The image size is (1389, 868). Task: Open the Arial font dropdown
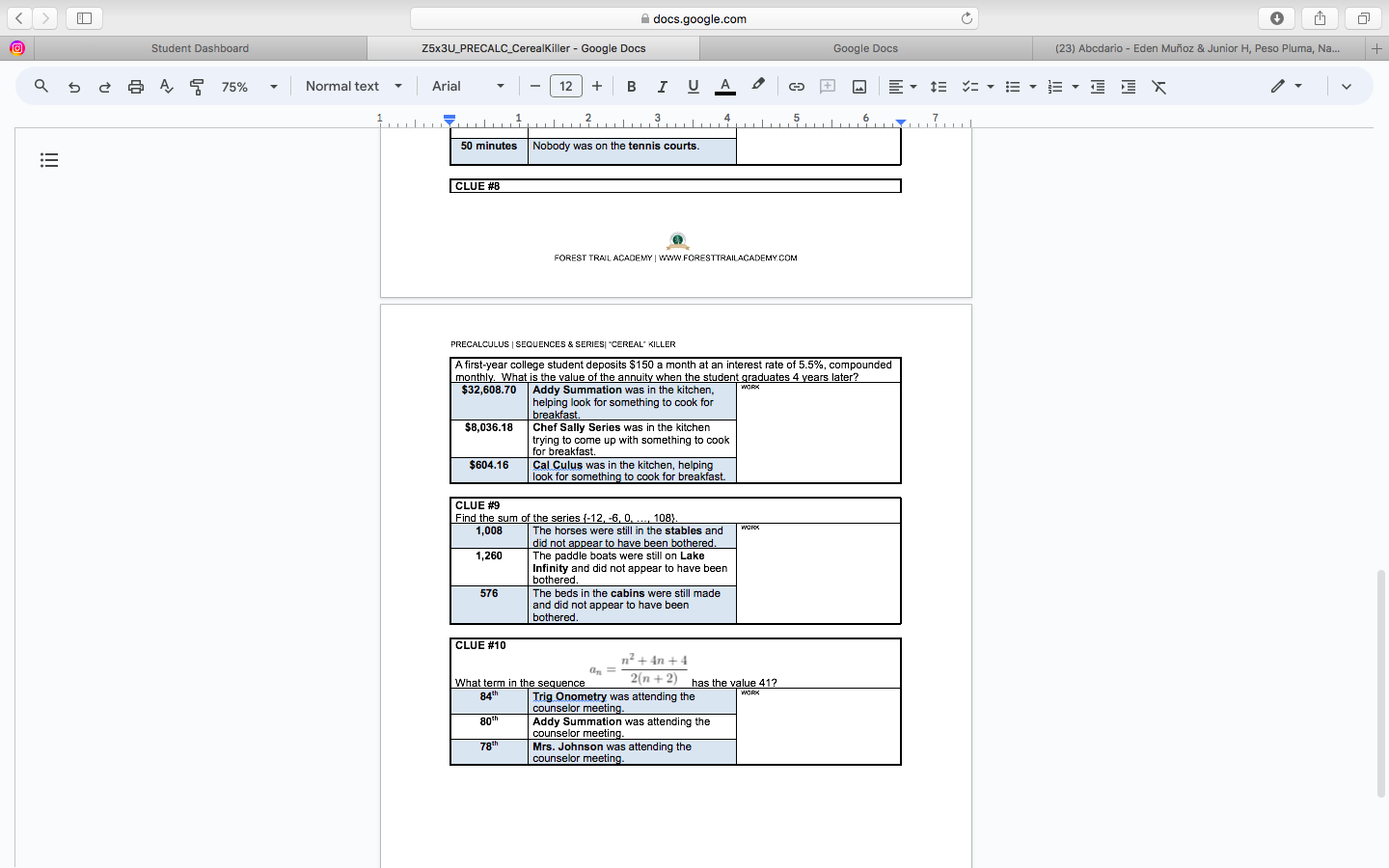[468, 87]
